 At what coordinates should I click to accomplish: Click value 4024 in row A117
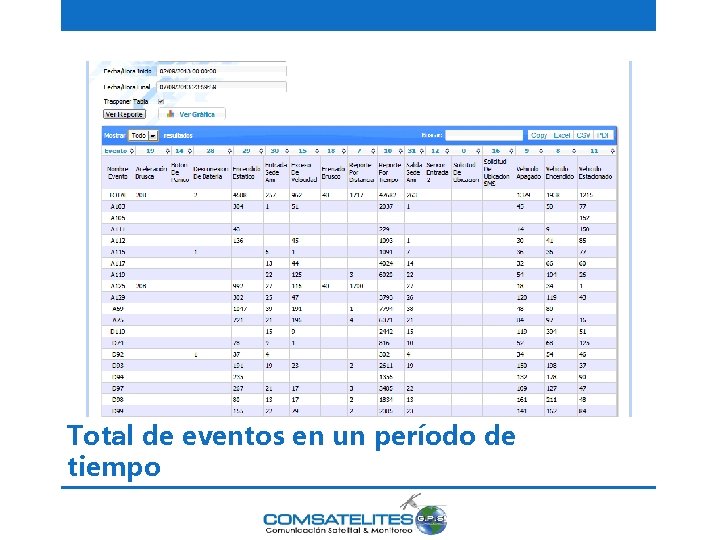[386, 264]
